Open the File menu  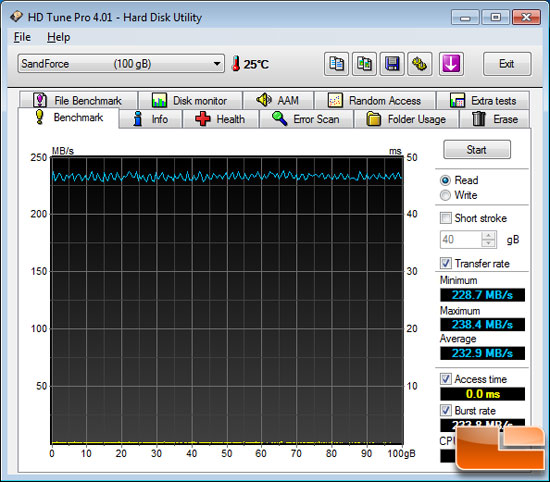(22, 37)
